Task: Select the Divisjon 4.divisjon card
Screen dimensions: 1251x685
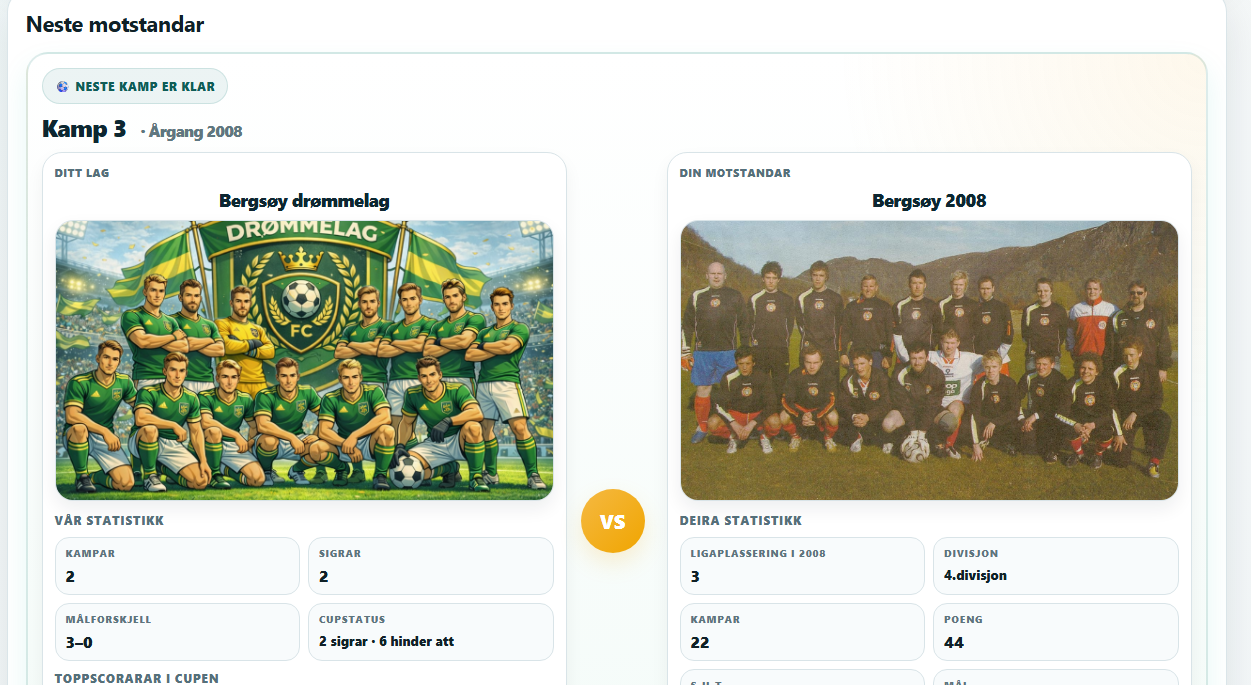Action: (x=1055, y=566)
